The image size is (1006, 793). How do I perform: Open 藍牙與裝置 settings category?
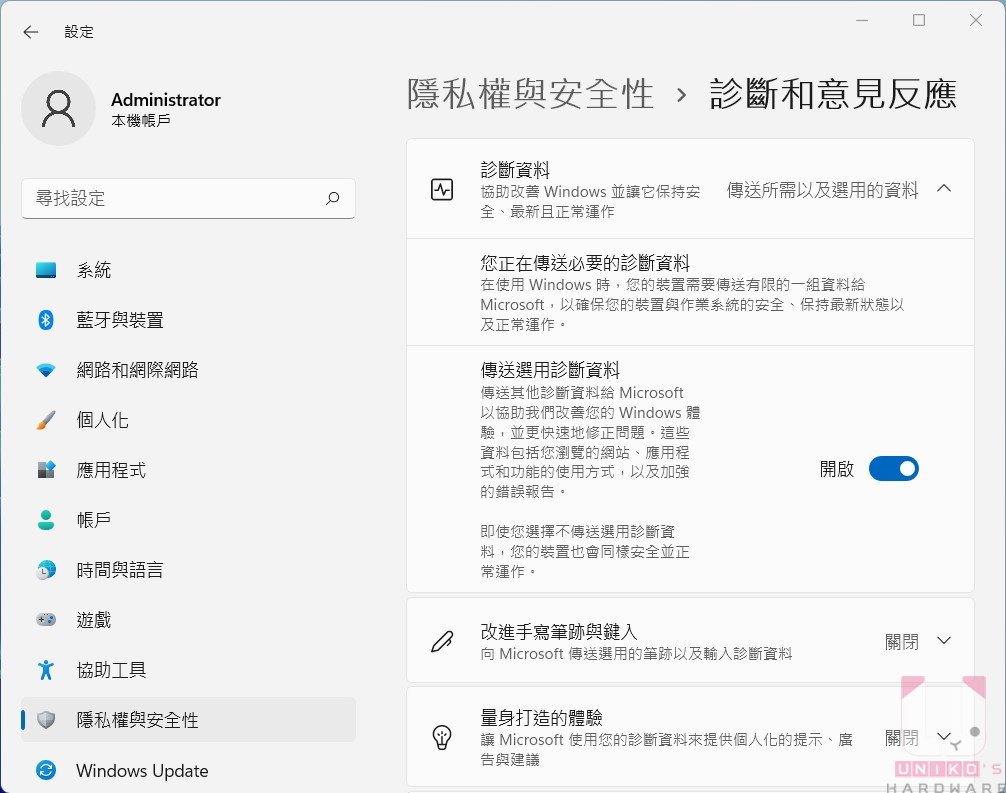188,320
